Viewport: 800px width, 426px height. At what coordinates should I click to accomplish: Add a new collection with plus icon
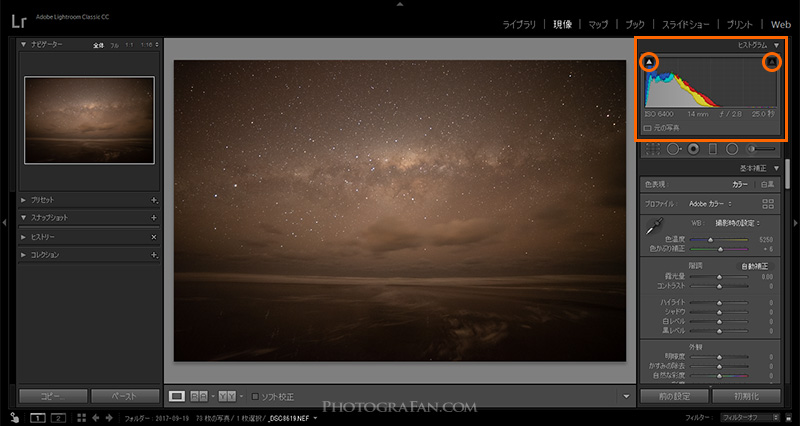154,255
